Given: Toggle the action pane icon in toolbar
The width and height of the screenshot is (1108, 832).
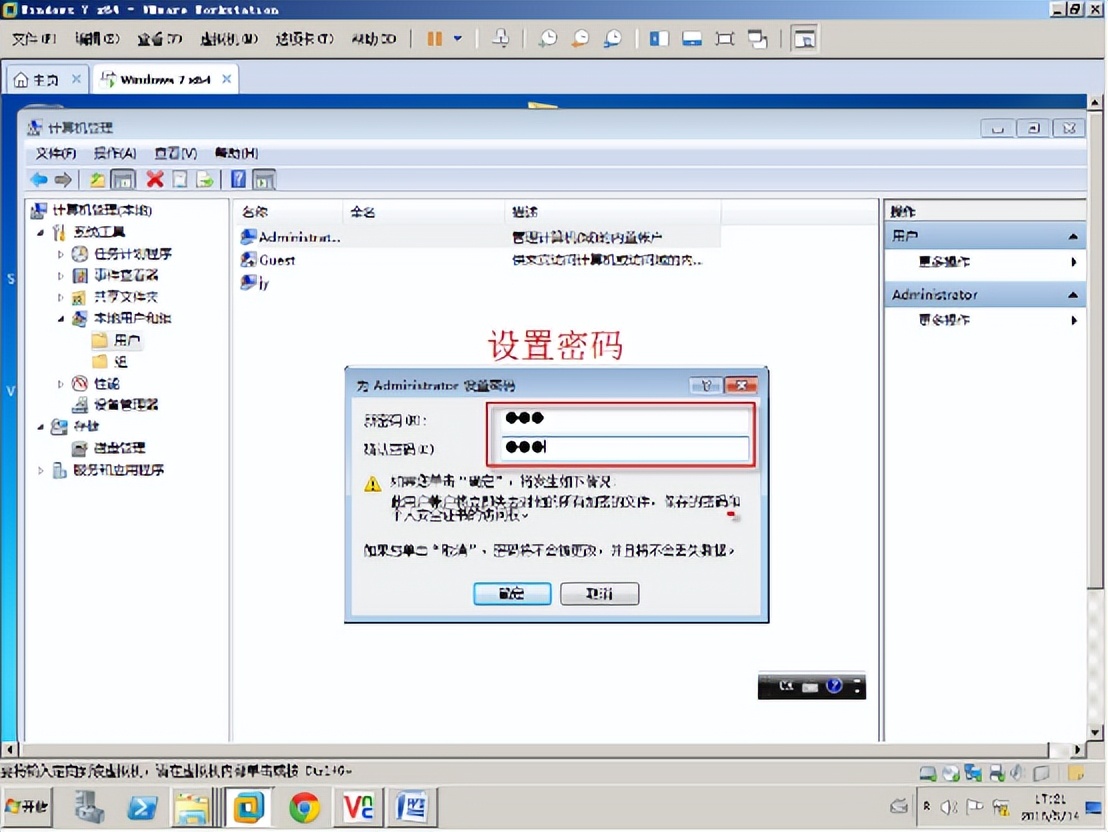Looking at the screenshot, I should pyautogui.click(x=264, y=180).
